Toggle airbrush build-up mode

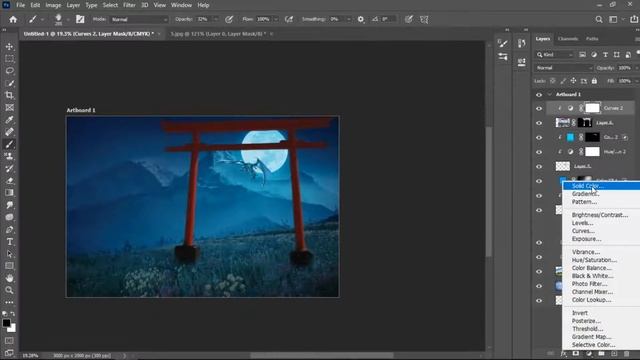click(x=289, y=19)
